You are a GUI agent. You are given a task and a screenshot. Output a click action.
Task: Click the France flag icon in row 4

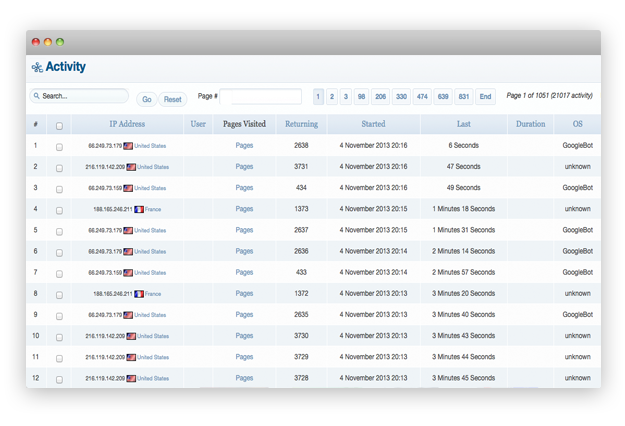tap(139, 209)
